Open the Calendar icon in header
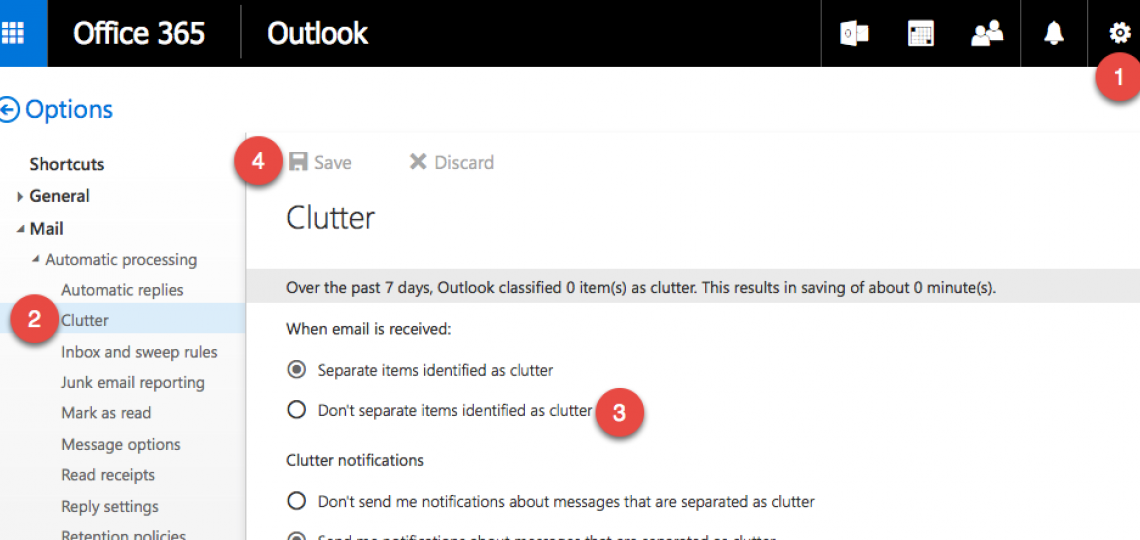 pos(921,33)
